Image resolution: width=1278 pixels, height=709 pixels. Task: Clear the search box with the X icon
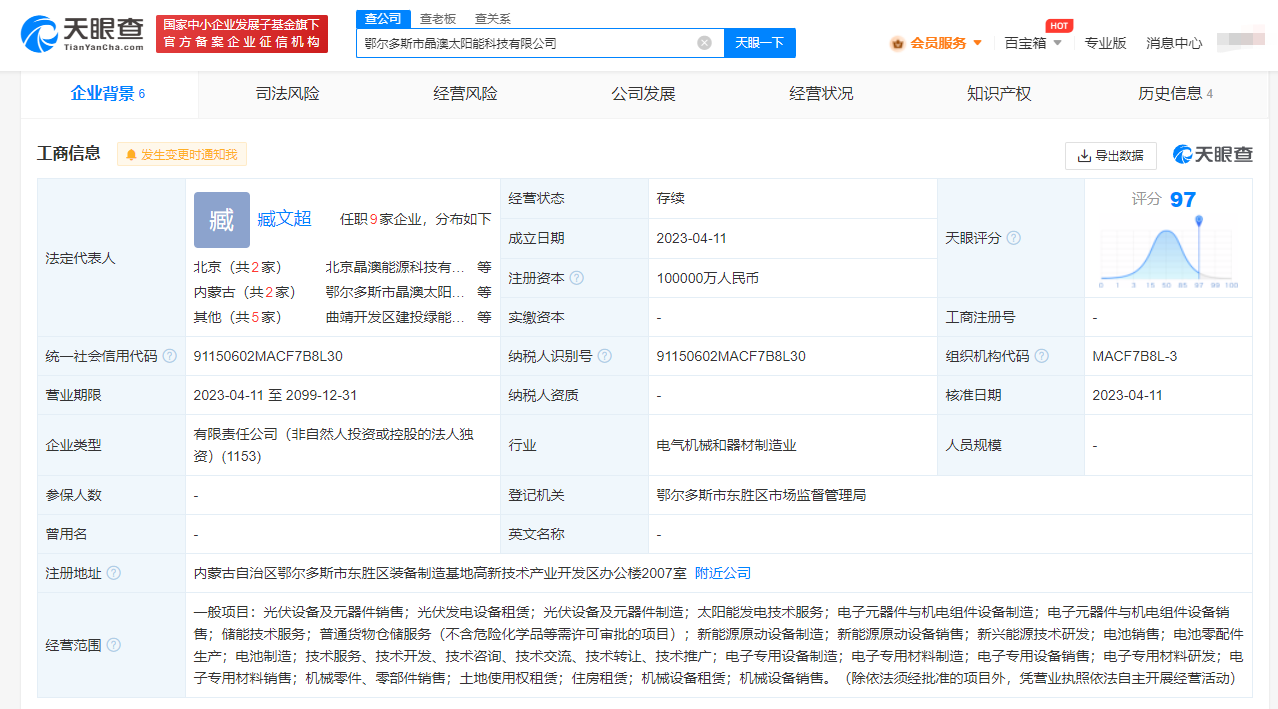704,43
